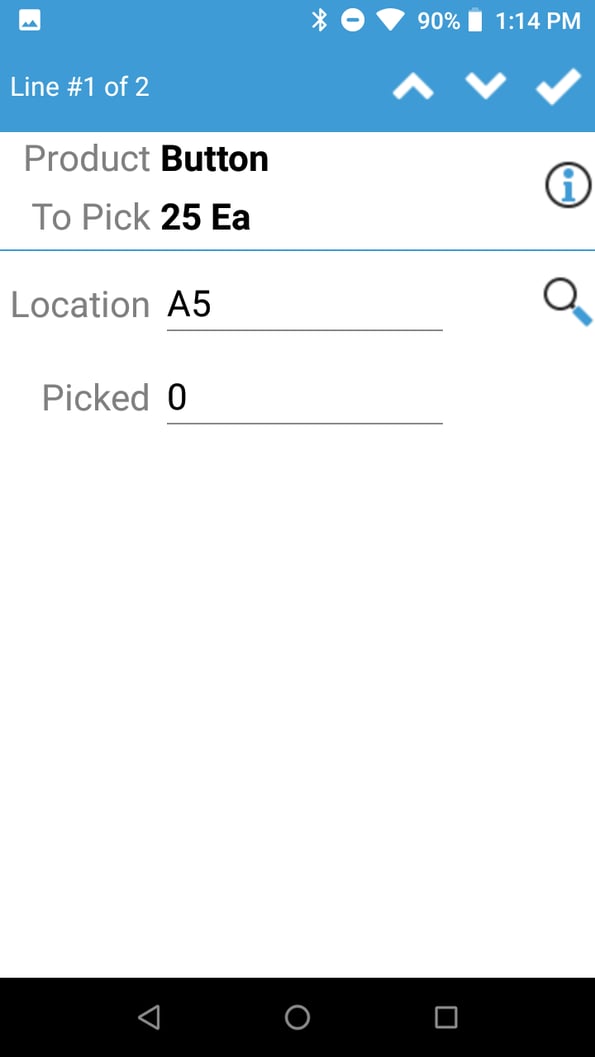The image size is (595, 1057).
Task: Select the Line #1 of 2 label
Action: [x=79, y=86]
